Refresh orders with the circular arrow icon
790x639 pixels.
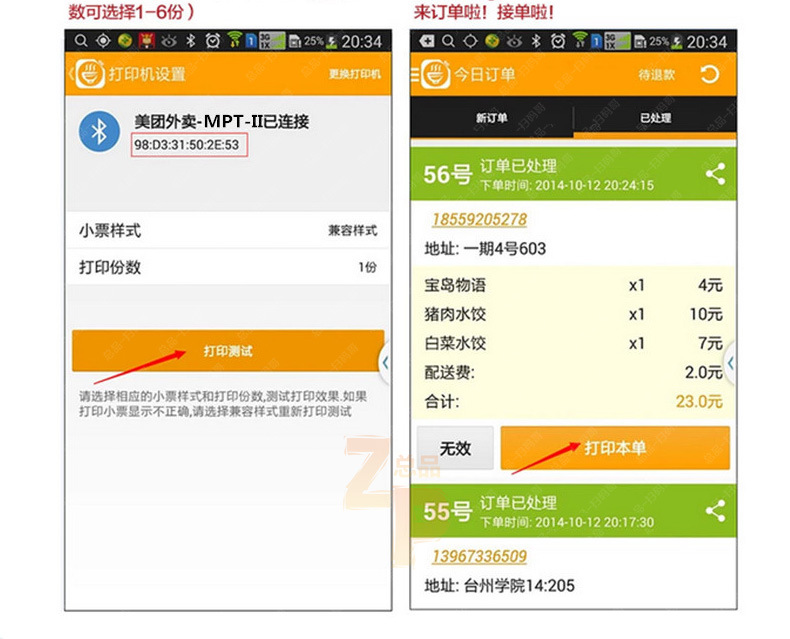709,75
